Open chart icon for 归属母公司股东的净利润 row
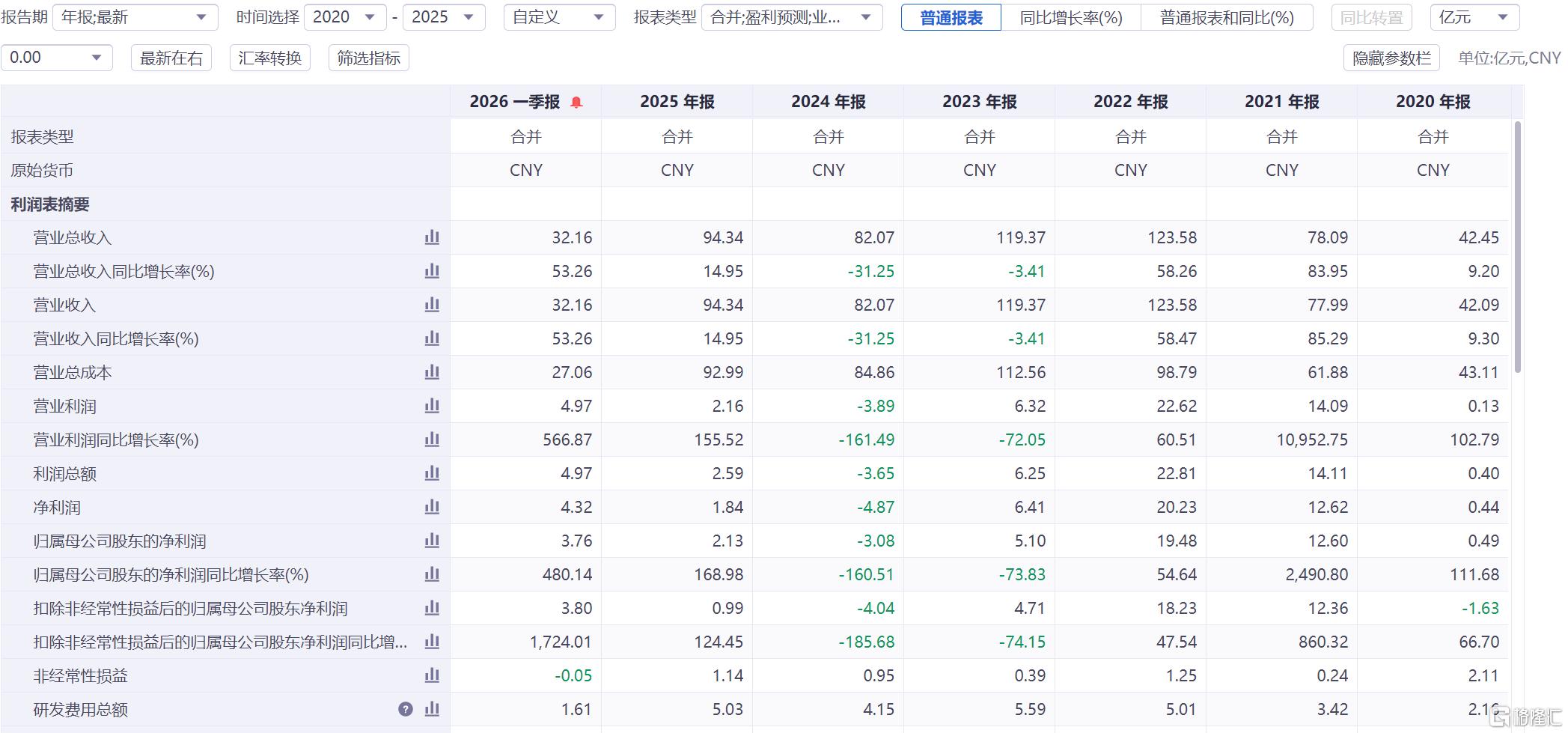Image resolution: width=1568 pixels, height=733 pixels. click(432, 541)
